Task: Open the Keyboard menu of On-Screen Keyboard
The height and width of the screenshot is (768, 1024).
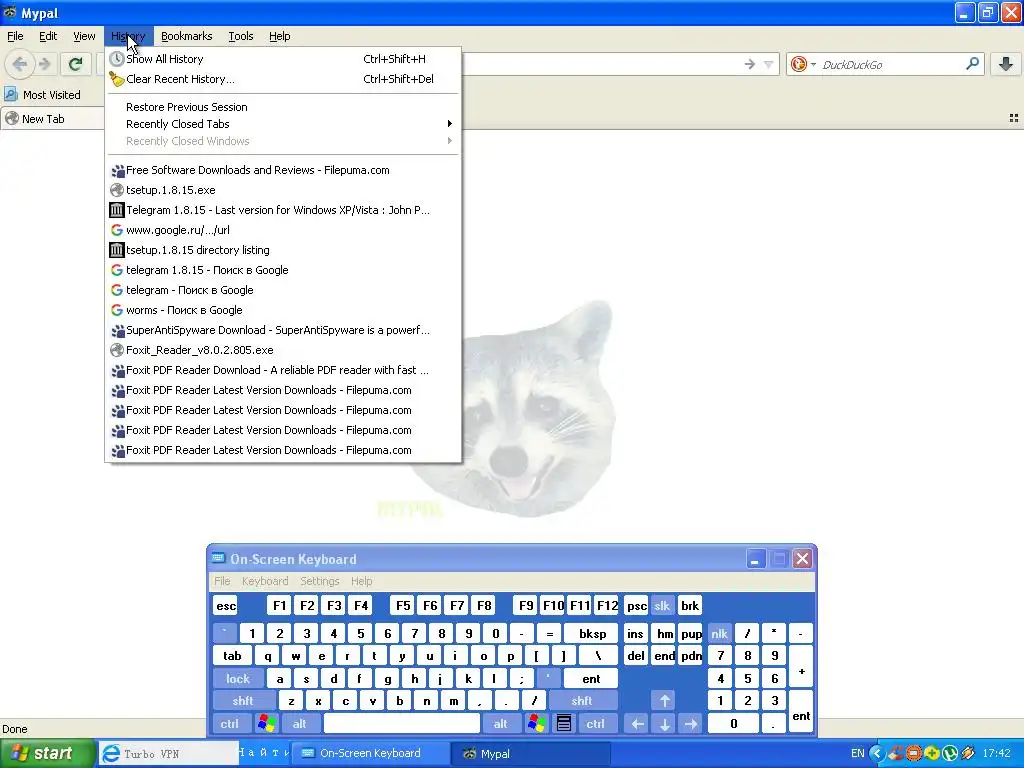Action: [x=264, y=581]
